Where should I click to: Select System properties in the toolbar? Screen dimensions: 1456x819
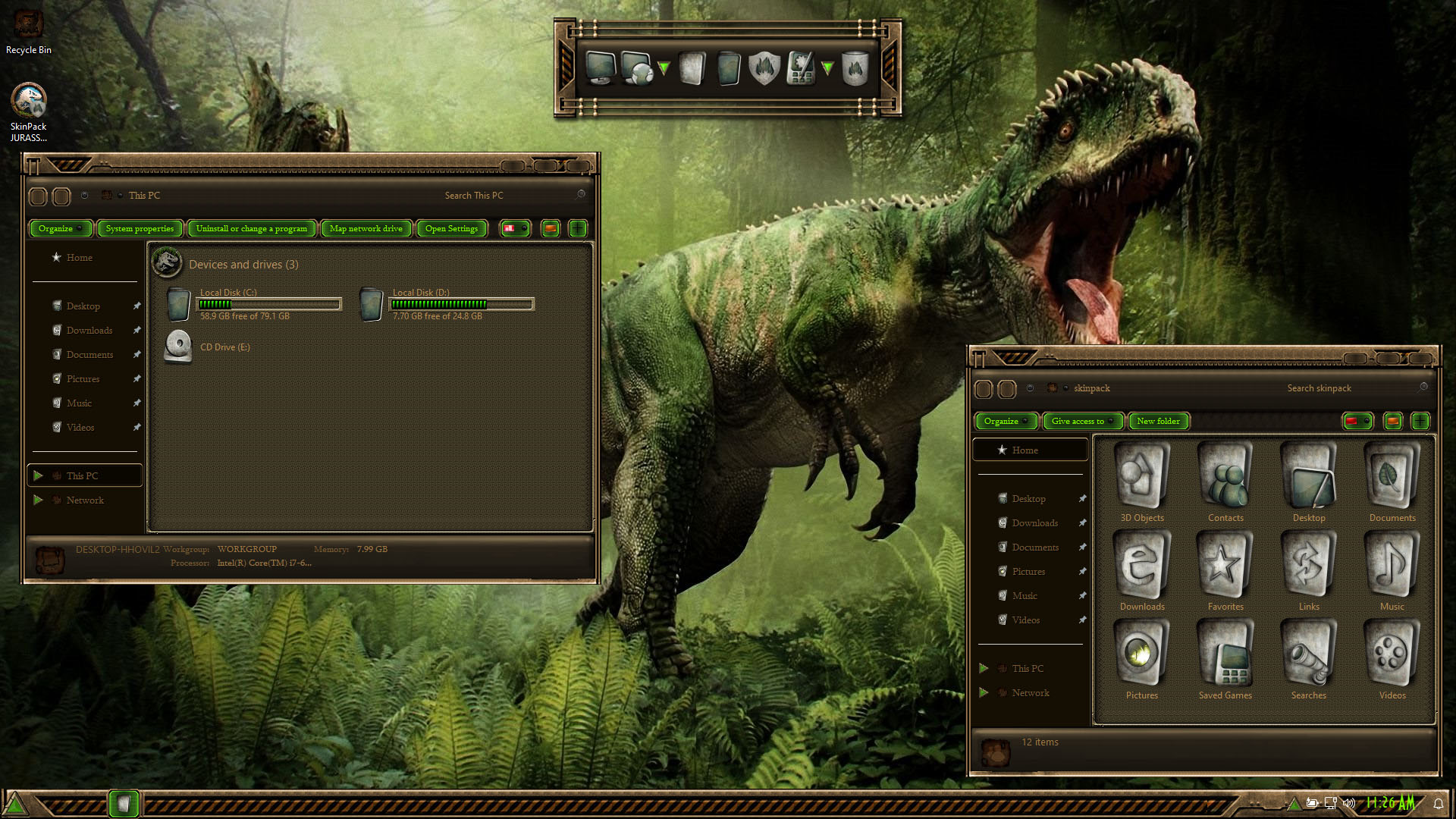click(x=140, y=228)
